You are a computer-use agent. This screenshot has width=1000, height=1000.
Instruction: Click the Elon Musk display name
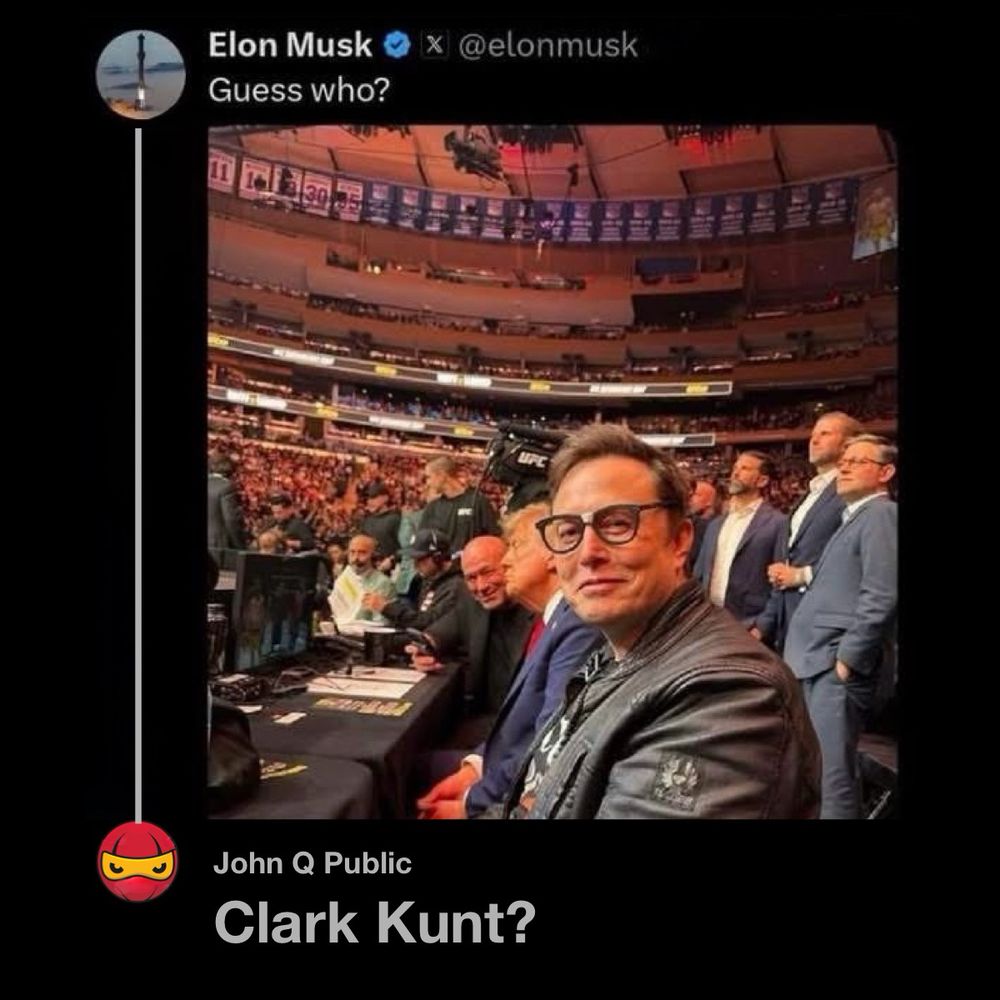pyautogui.click(x=290, y=45)
